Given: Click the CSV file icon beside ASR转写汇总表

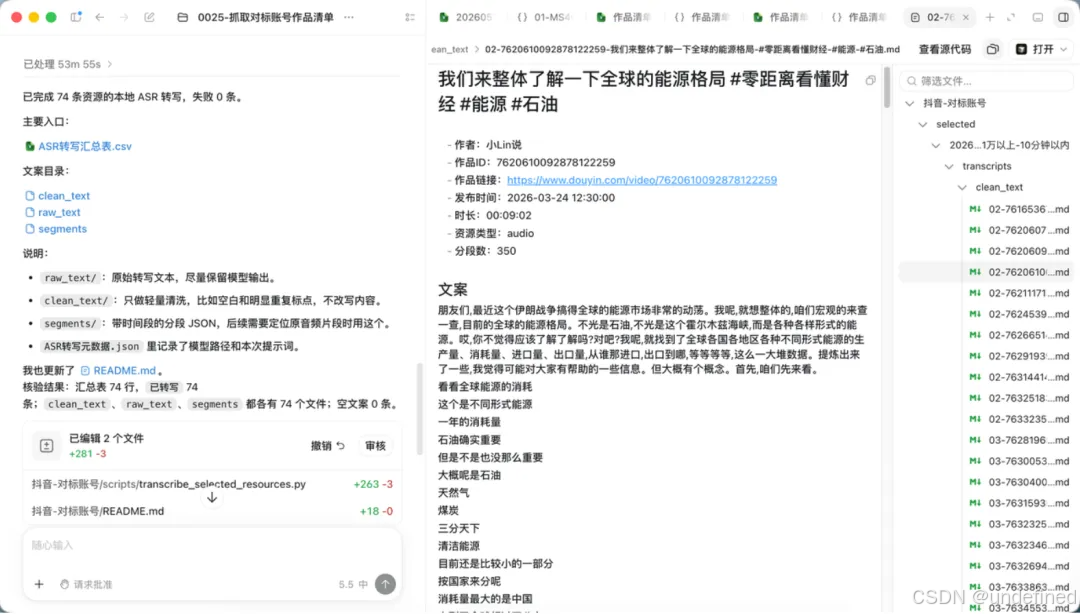Looking at the screenshot, I should click(30, 146).
